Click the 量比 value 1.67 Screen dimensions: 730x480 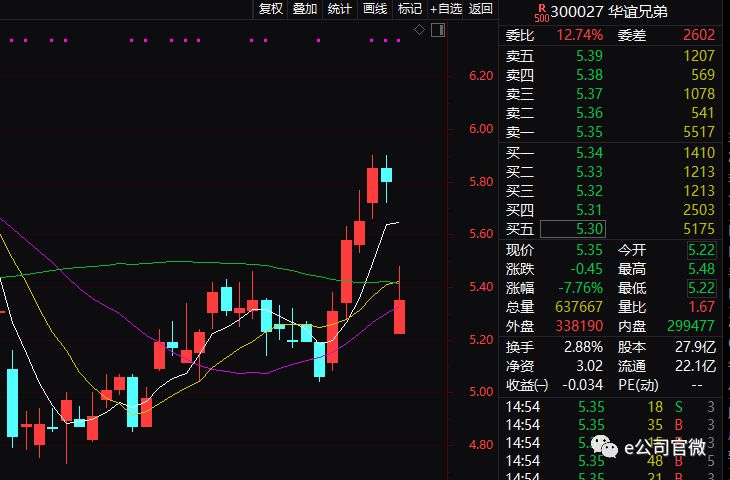702,307
